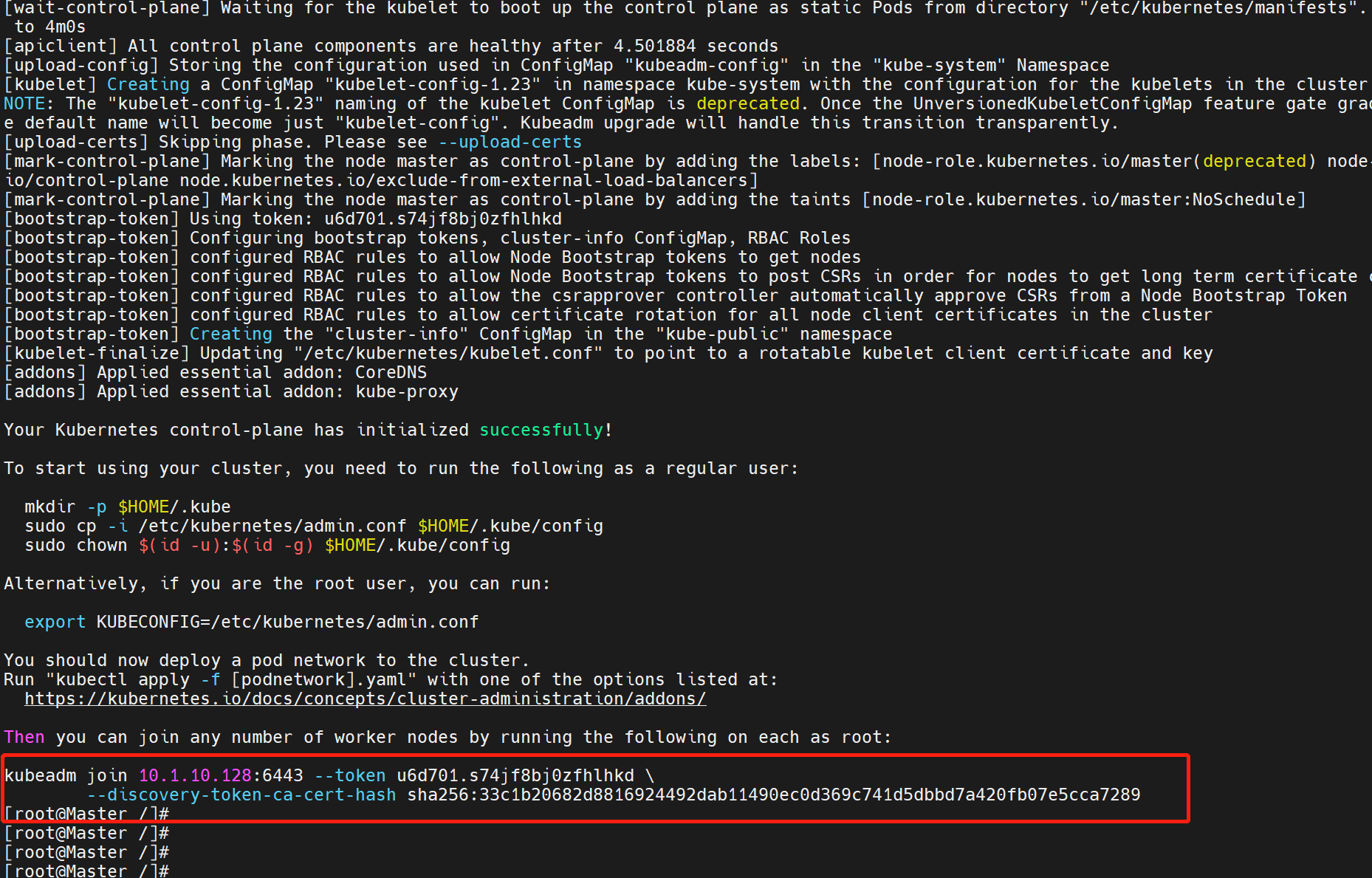Screen dimensions: 1372x878
Task: Click port number 6443 in the join command
Action: [x=283, y=775]
